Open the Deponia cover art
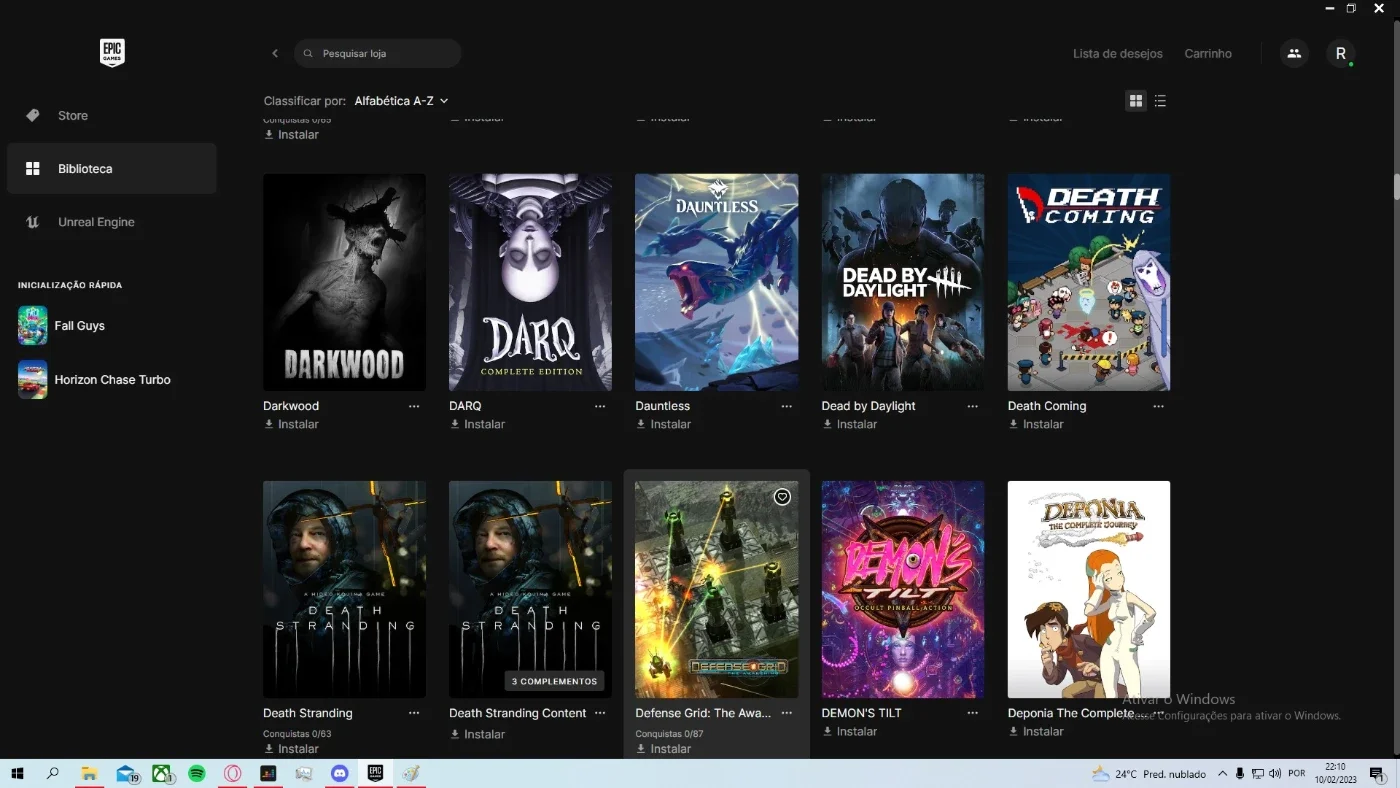1400x788 pixels. (1089, 589)
